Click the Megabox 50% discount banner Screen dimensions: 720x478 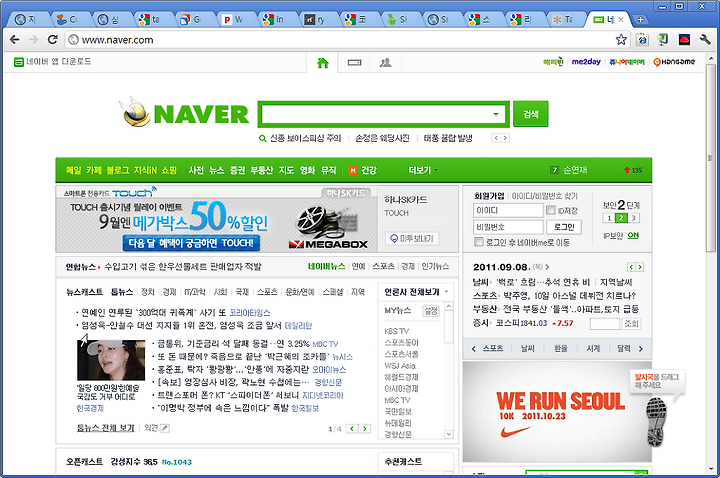(x=216, y=219)
